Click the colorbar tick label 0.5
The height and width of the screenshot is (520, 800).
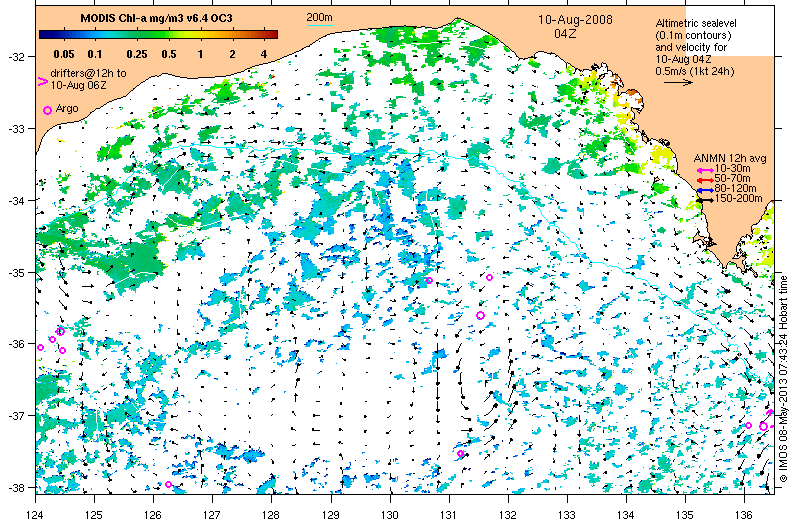coord(169,54)
